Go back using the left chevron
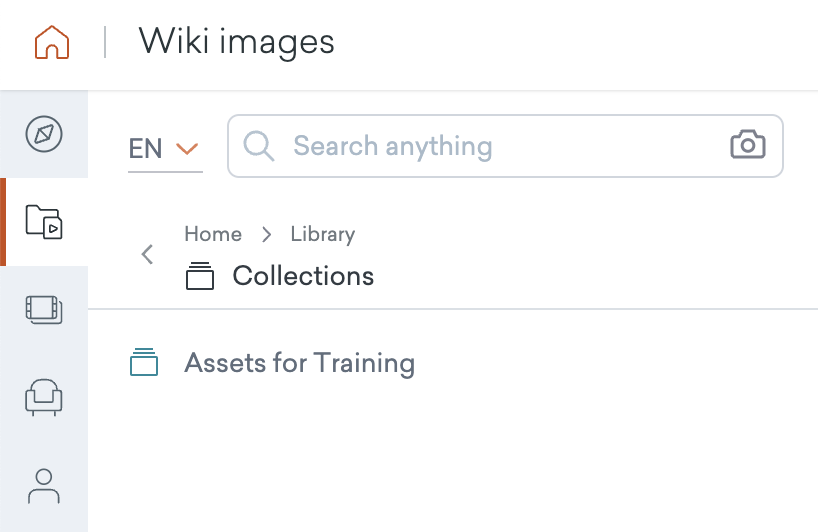Viewport: 818px width, 532px height. 148,254
